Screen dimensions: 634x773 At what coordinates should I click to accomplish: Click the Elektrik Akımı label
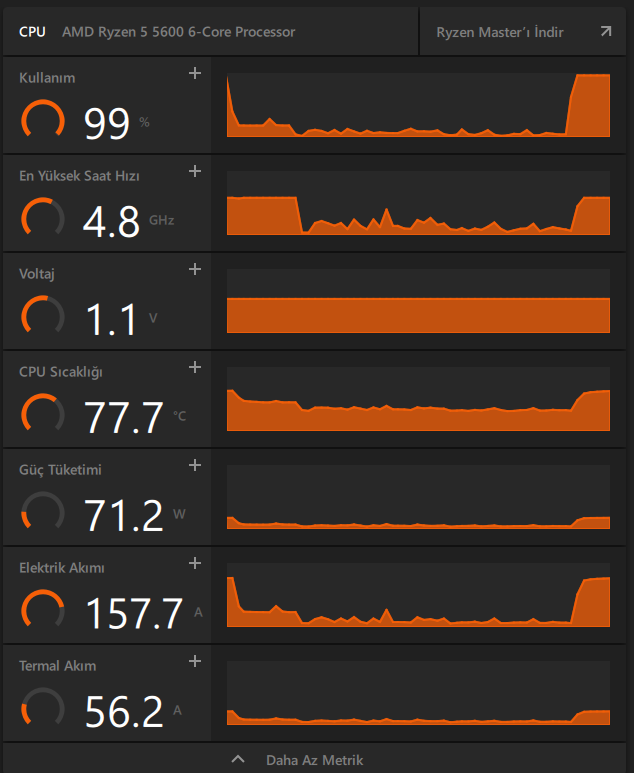[x=62, y=568]
